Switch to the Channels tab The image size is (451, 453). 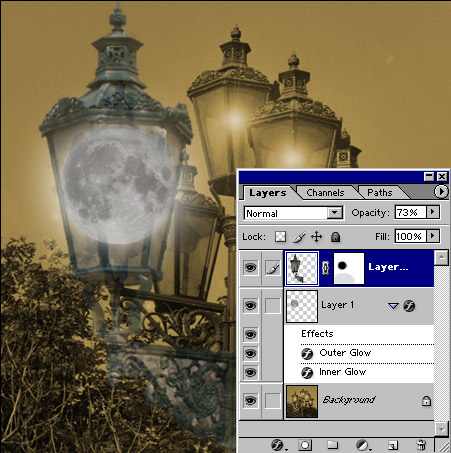coord(325,193)
